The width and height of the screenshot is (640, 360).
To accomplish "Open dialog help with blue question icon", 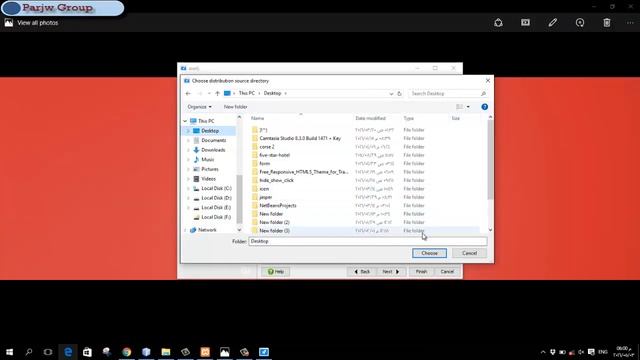I will click(x=484, y=107).
